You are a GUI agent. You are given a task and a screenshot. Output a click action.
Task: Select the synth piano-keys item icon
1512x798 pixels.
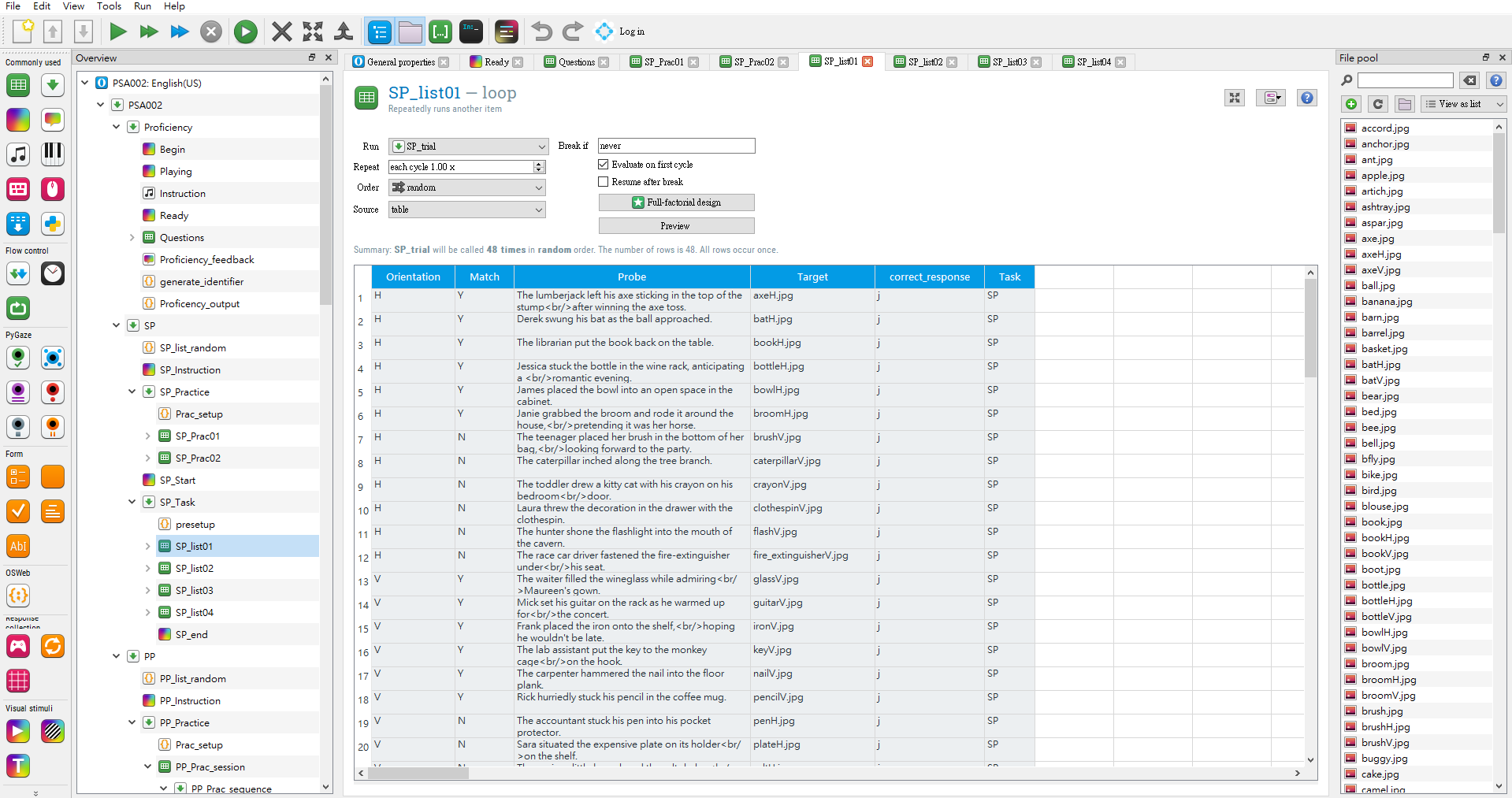[53, 154]
